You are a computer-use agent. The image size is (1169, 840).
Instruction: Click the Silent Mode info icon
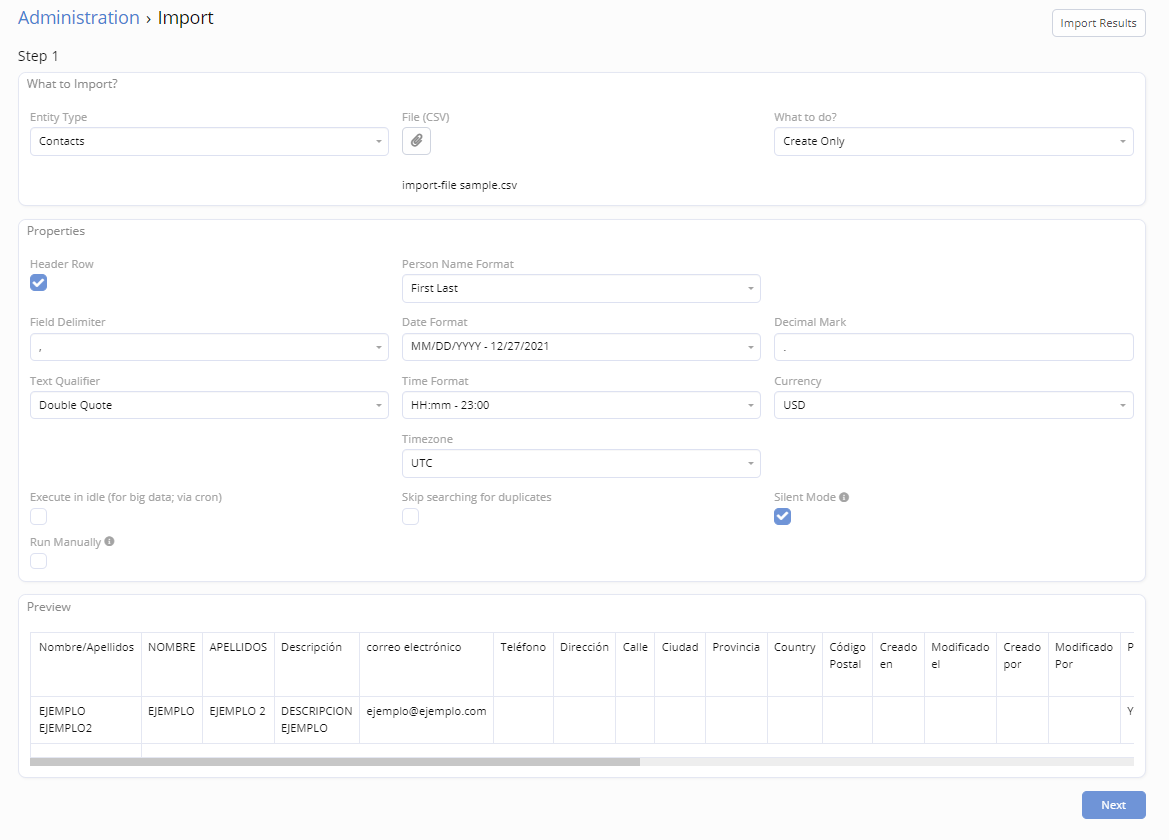[x=844, y=497]
